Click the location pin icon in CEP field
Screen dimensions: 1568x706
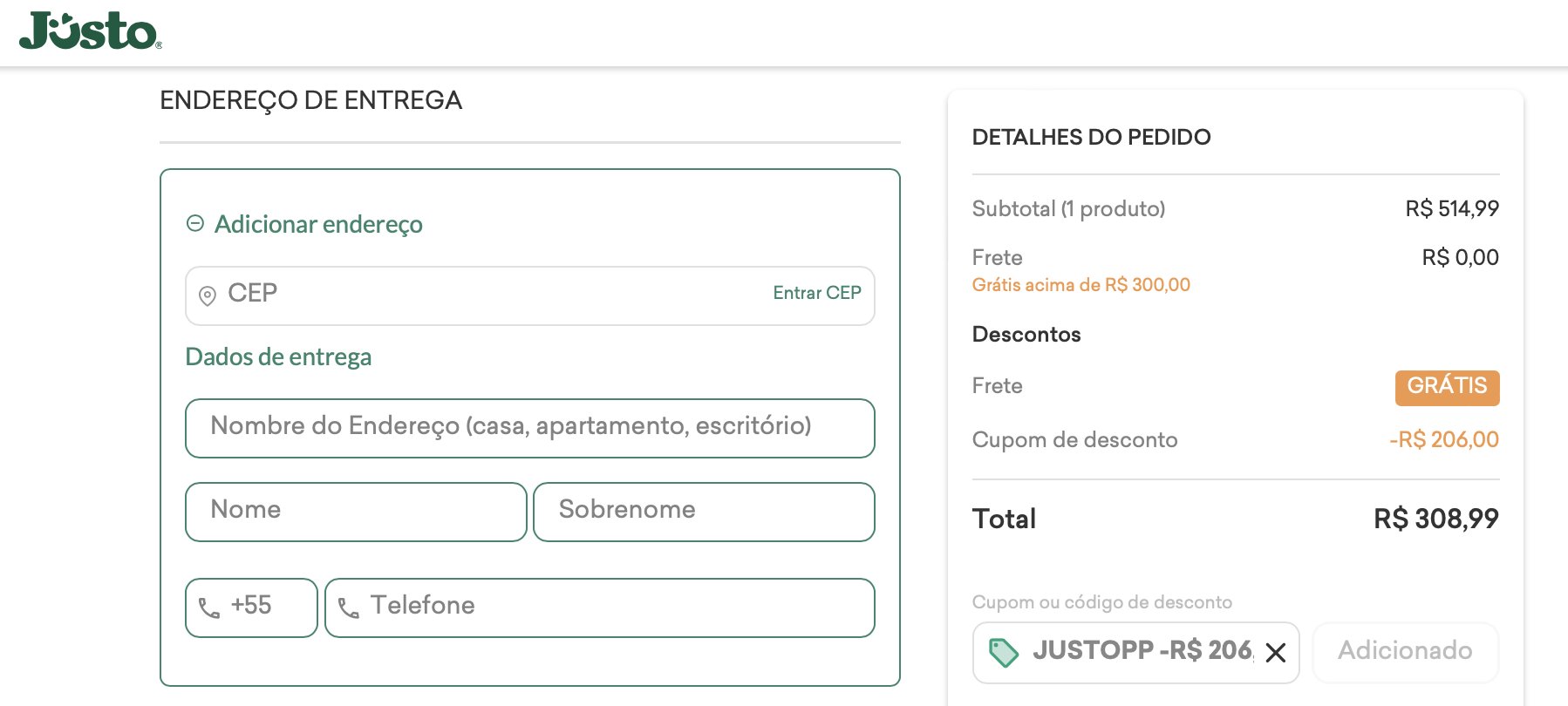tap(208, 296)
